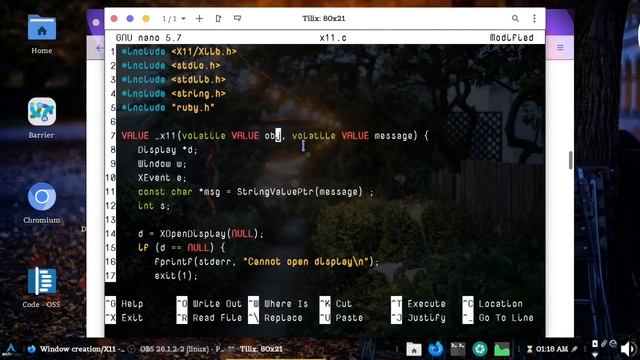The image size is (640, 360).
Task: Click the 'message' parameter on line 7
Action: click(393, 136)
